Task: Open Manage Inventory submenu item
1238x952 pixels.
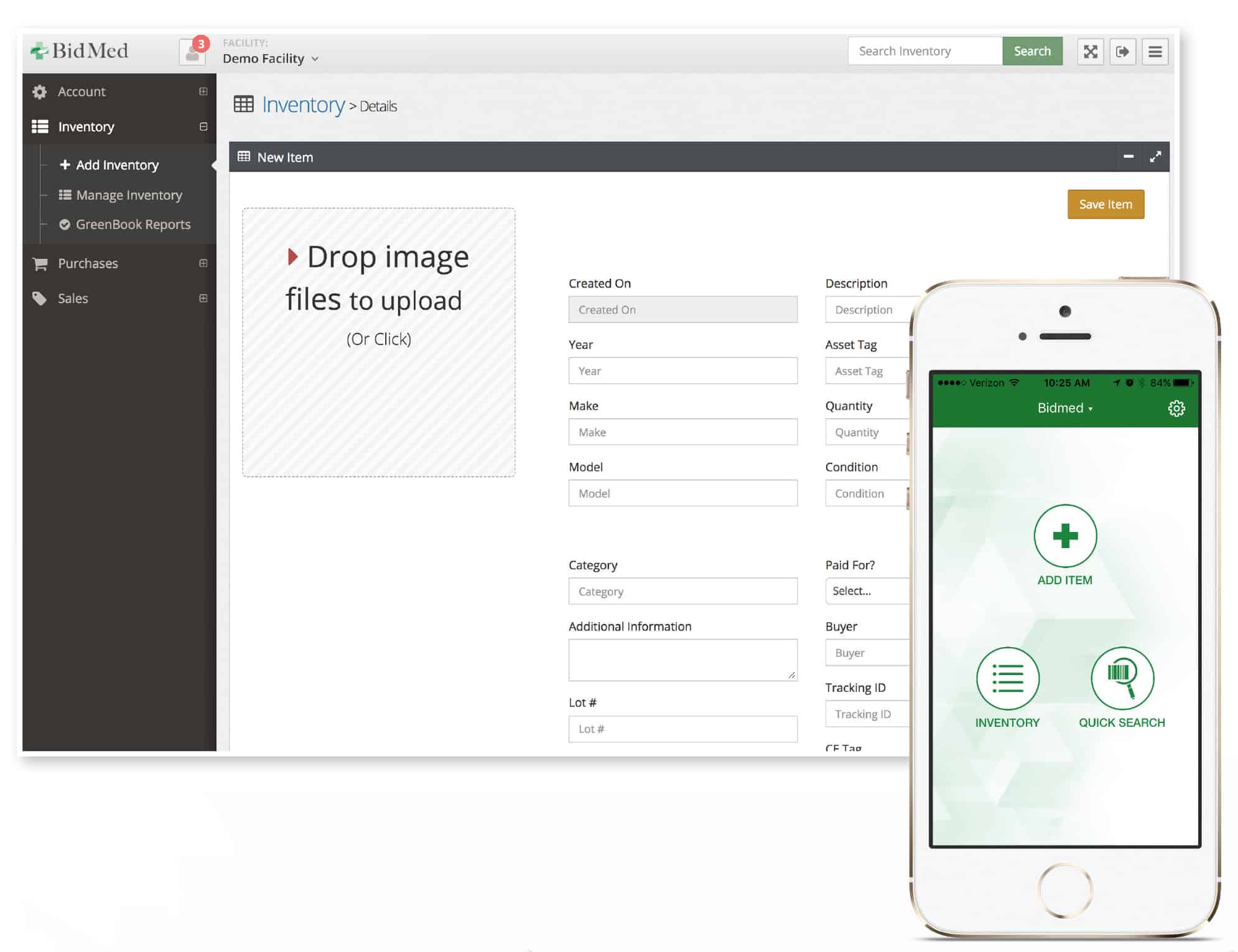Action: point(129,195)
